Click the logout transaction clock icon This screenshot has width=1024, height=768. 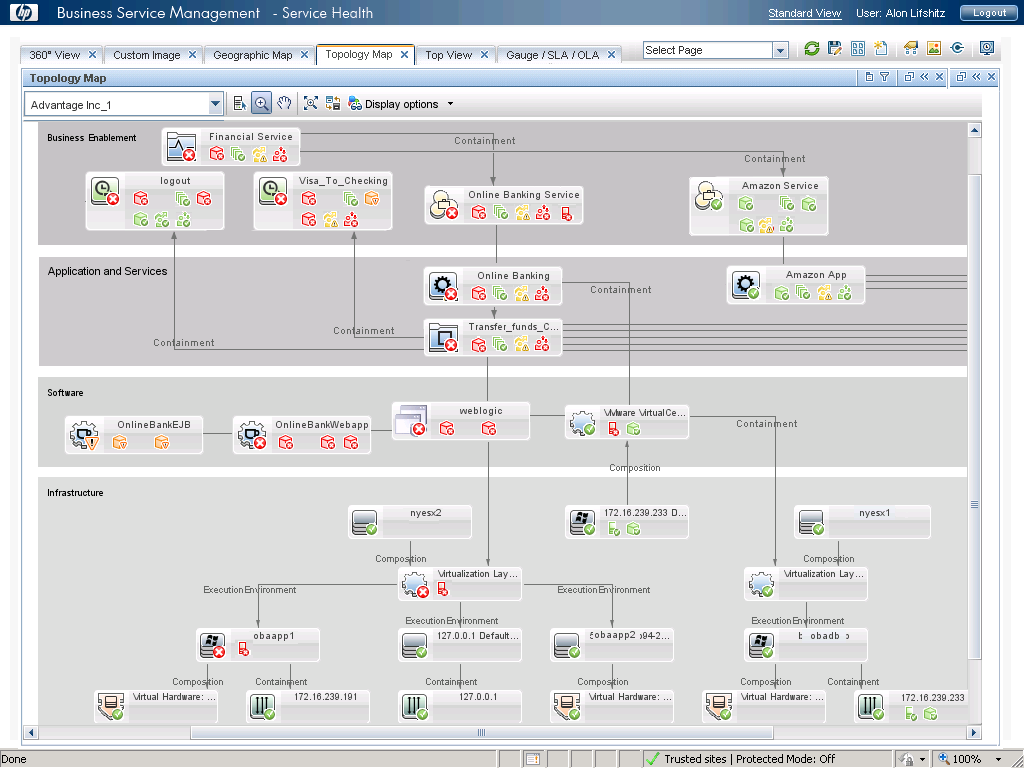point(104,191)
